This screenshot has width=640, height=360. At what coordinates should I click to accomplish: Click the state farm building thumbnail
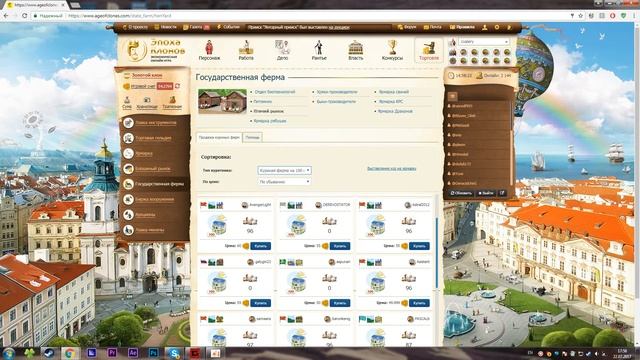(222, 101)
